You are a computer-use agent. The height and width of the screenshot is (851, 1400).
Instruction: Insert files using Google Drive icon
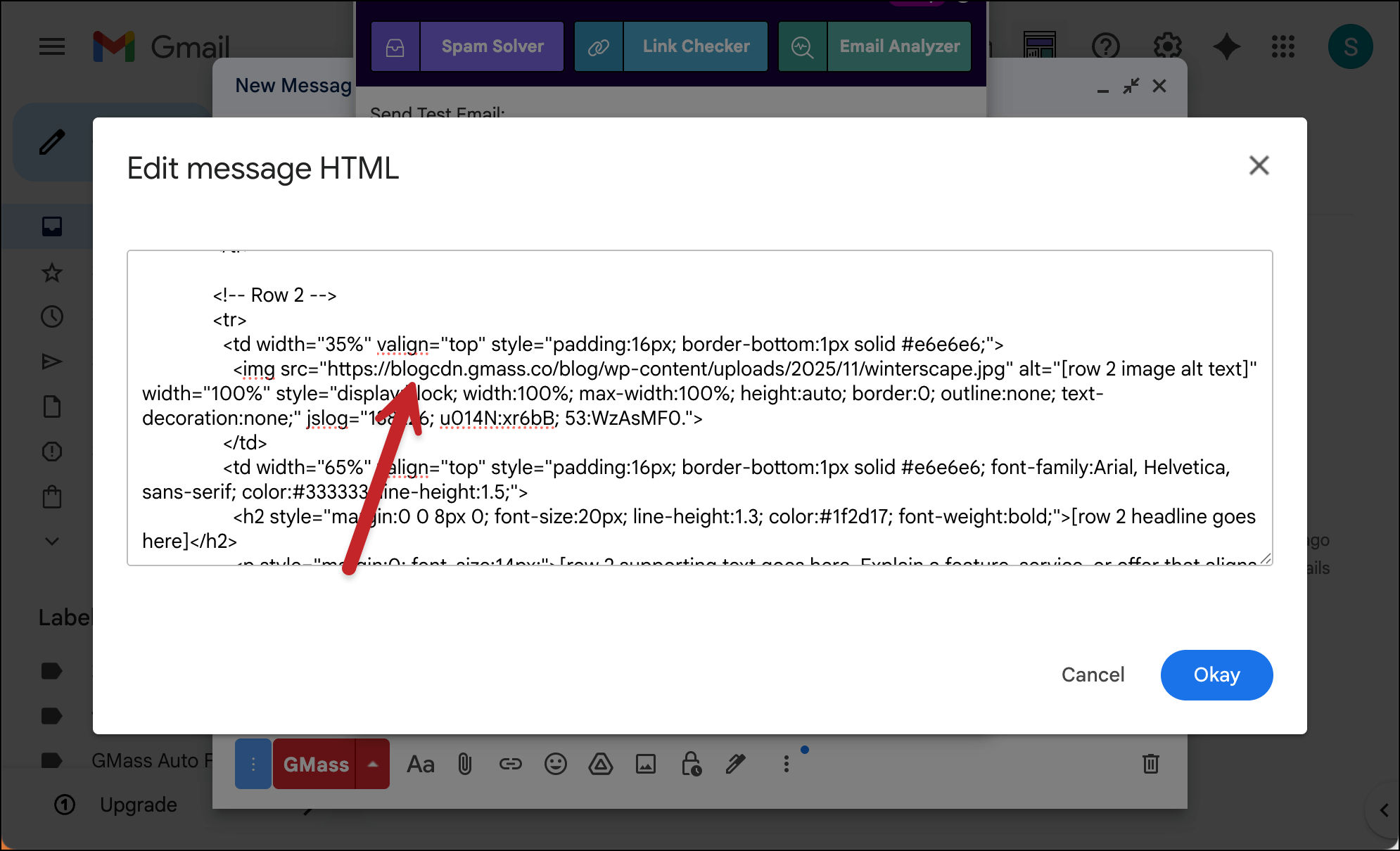600,764
